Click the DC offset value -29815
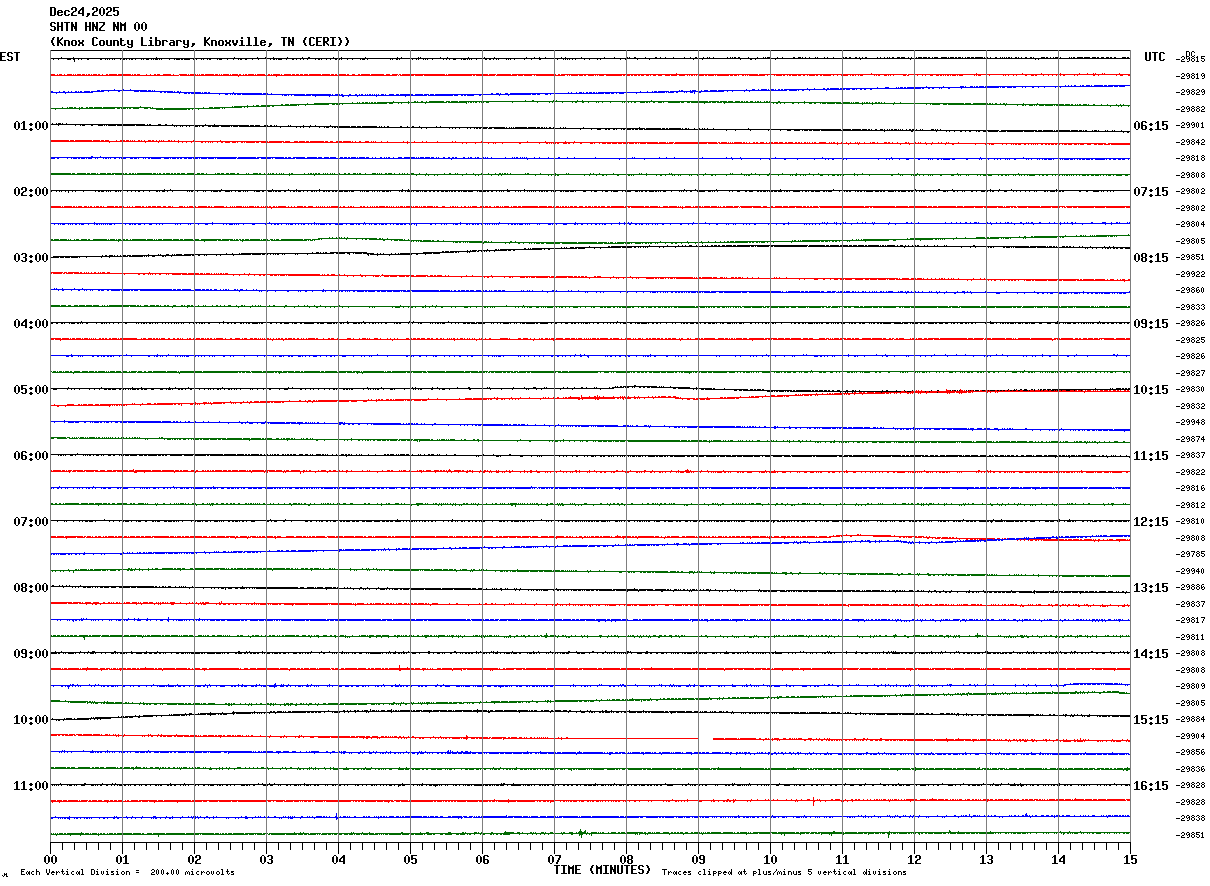 [1190, 60]
